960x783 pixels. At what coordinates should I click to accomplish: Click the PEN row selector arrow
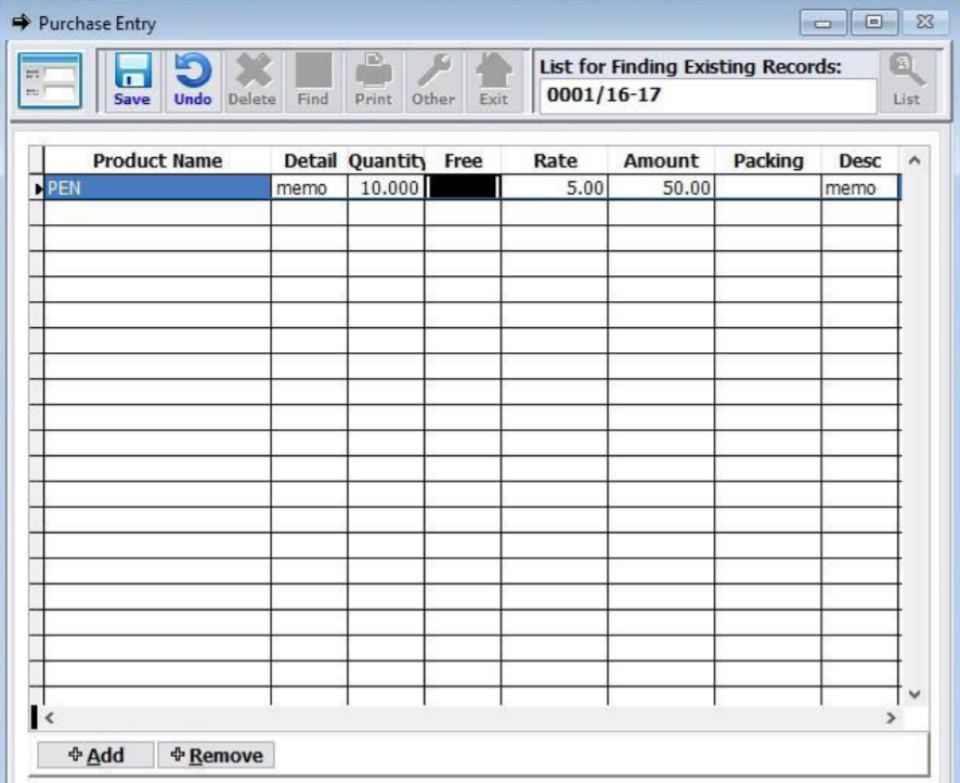coord(37,189)
